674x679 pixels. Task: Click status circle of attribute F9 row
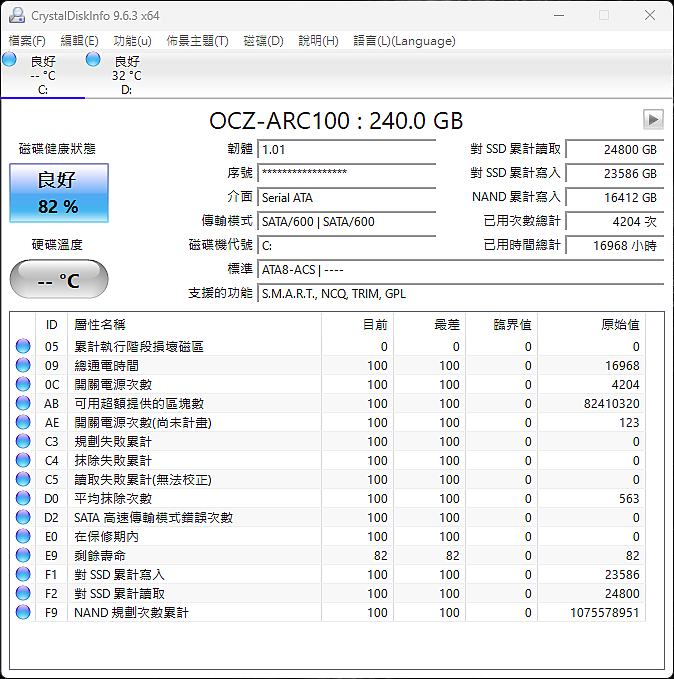click(23, 612)
